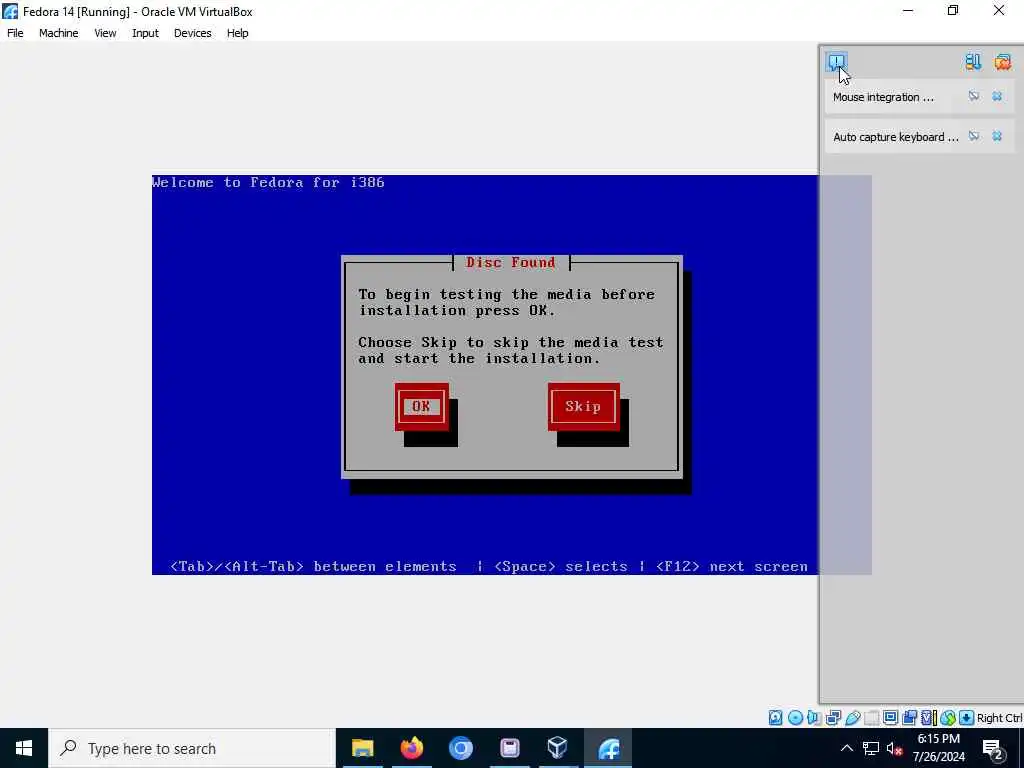Click the network tray icon

point(871,748)
